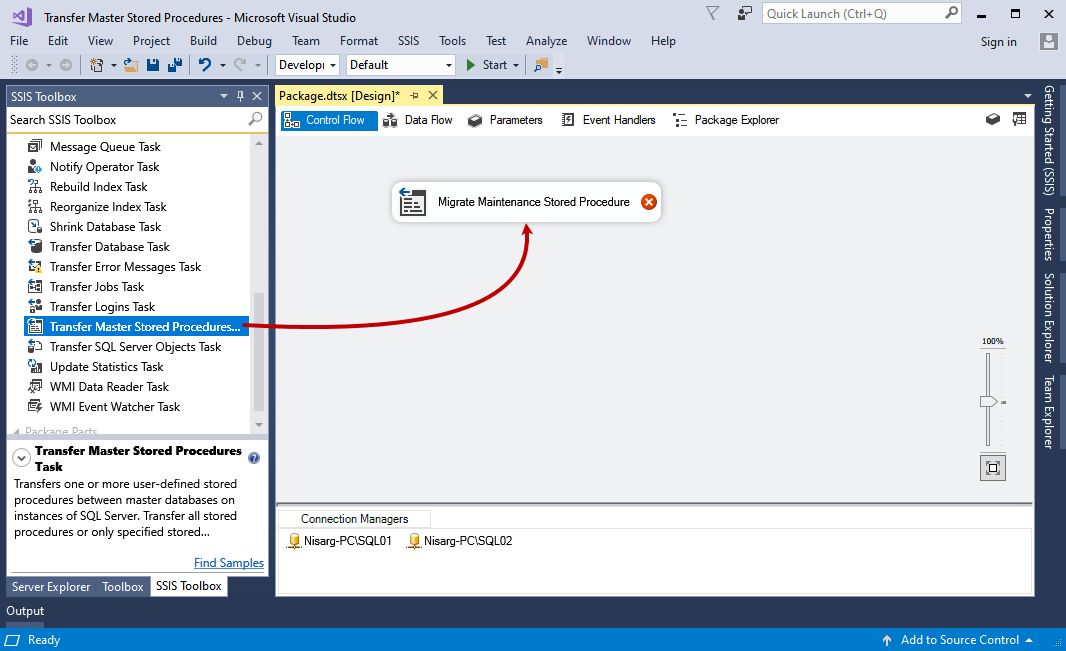Click the Variables grid icon in designer toolbar

point(1019,120)
